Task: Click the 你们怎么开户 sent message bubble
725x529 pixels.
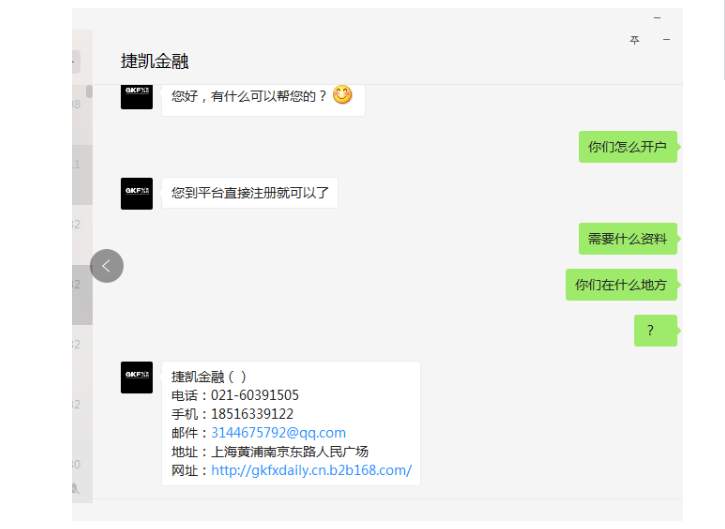Action: point(628,147)
